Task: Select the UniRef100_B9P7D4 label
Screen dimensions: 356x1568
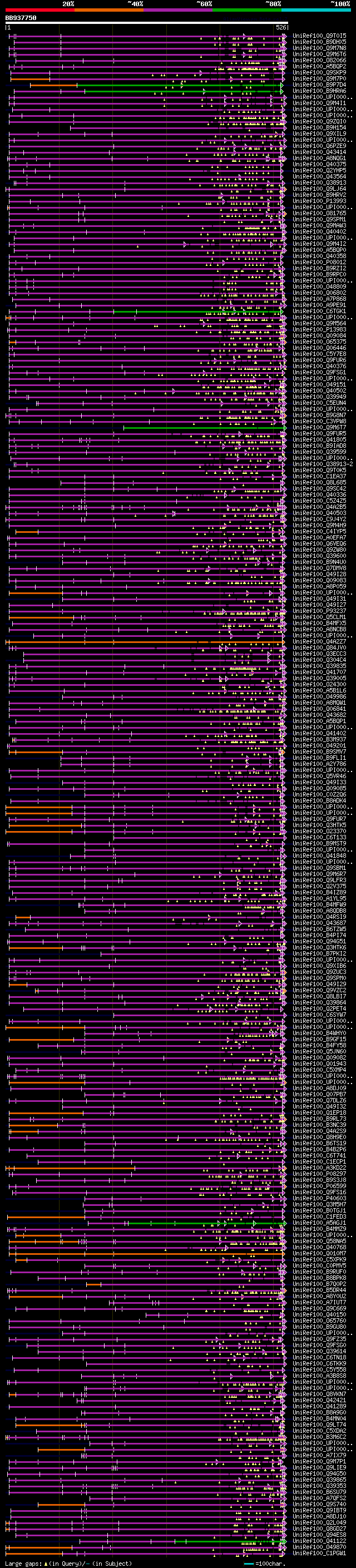Action: click(x=319, y=85)
